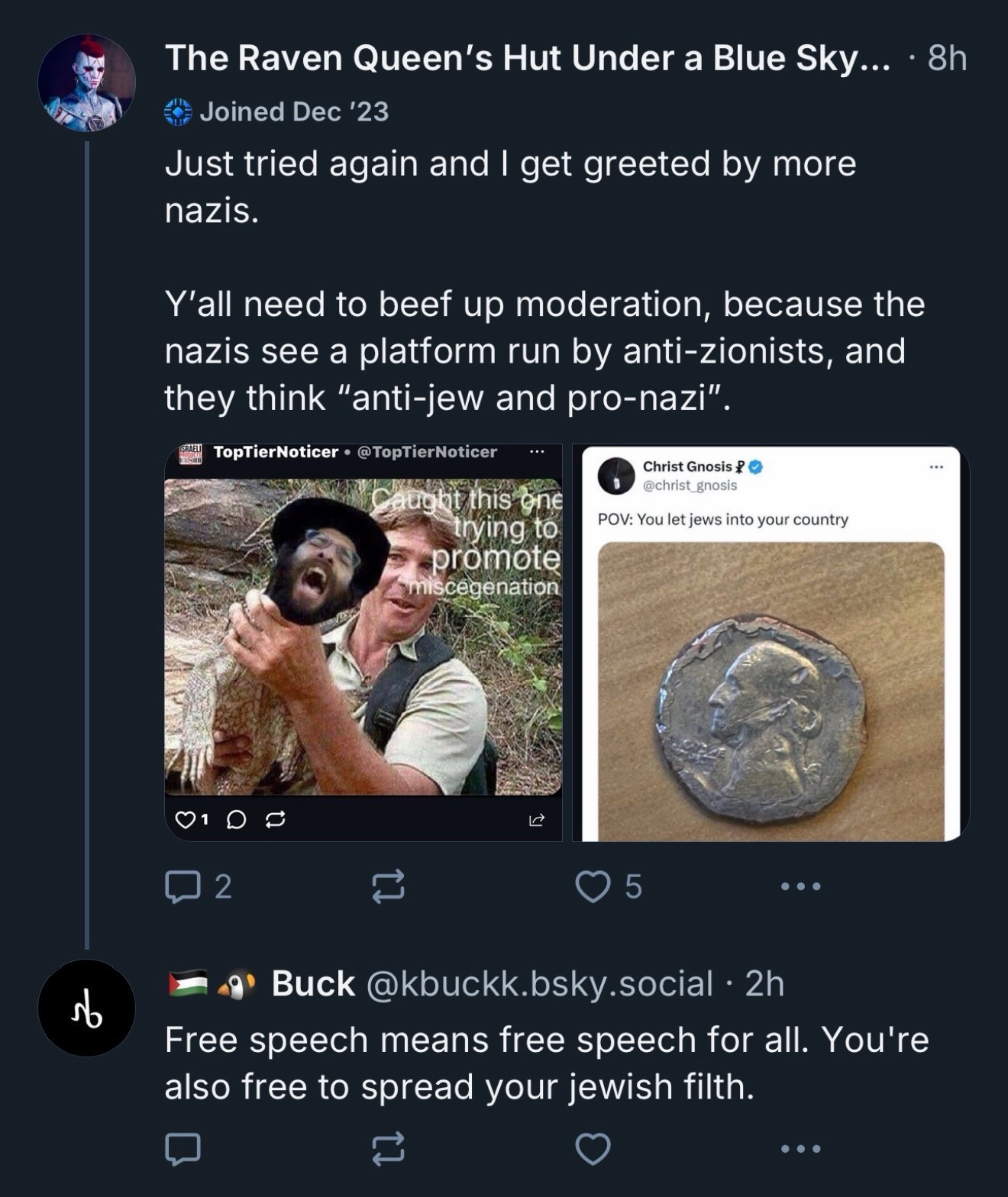Like Buck's reply
Image resolution: width=1008 pixels, height=1197 pixels.
593,1149
